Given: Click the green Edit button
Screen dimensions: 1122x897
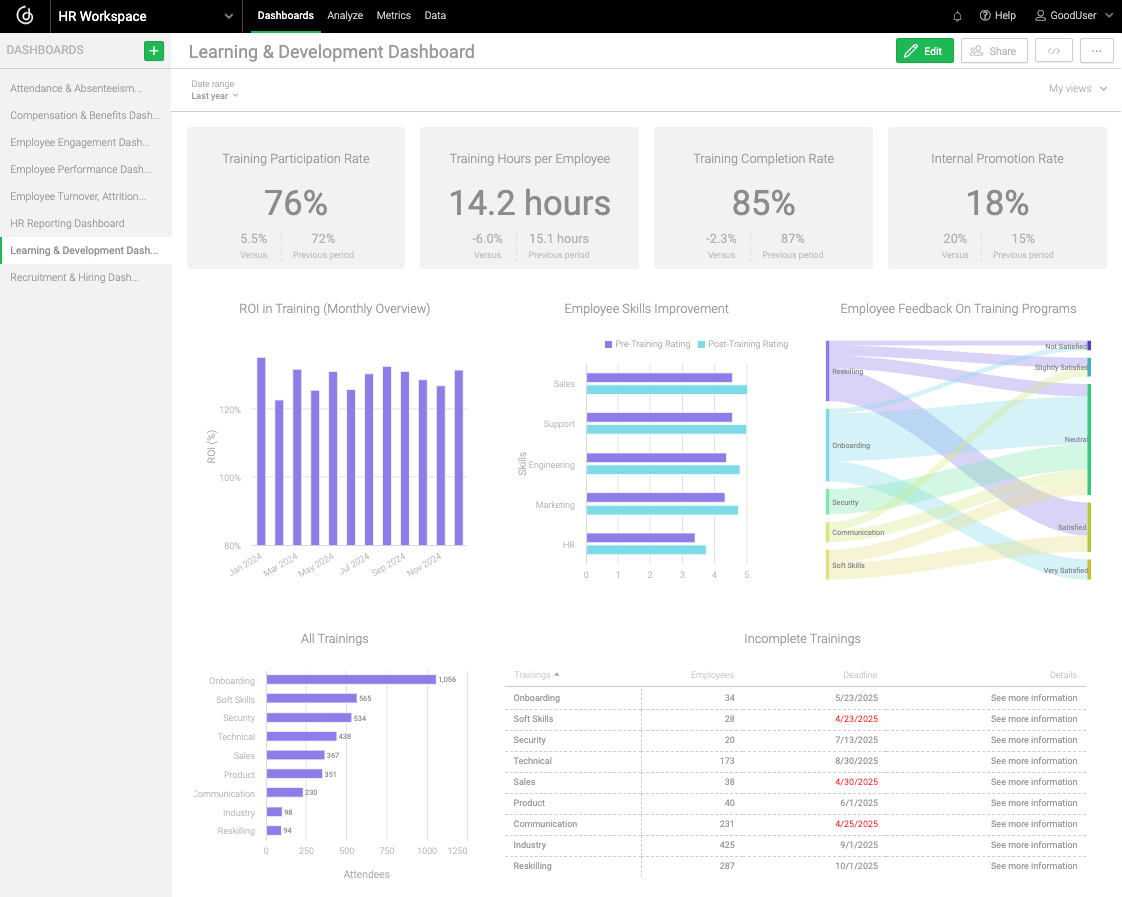Looking at the screenshot, I should tap(924, 50).
